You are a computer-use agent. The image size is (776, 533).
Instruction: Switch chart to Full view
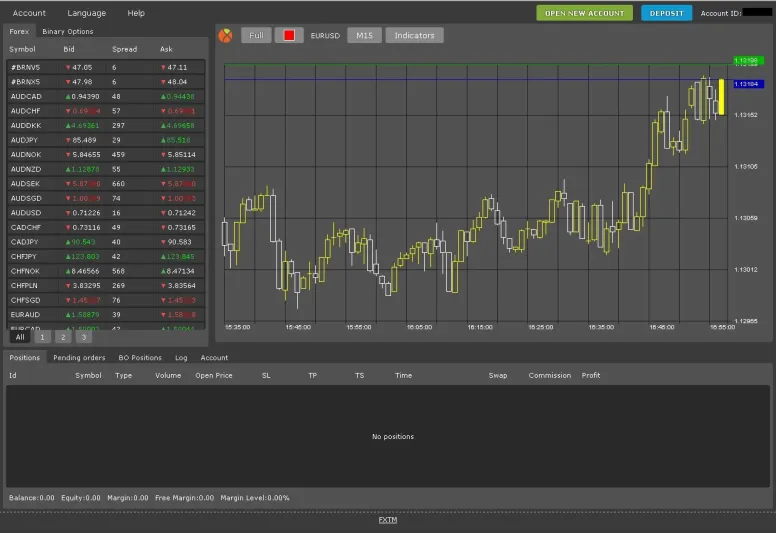click(x=256, y=35)
